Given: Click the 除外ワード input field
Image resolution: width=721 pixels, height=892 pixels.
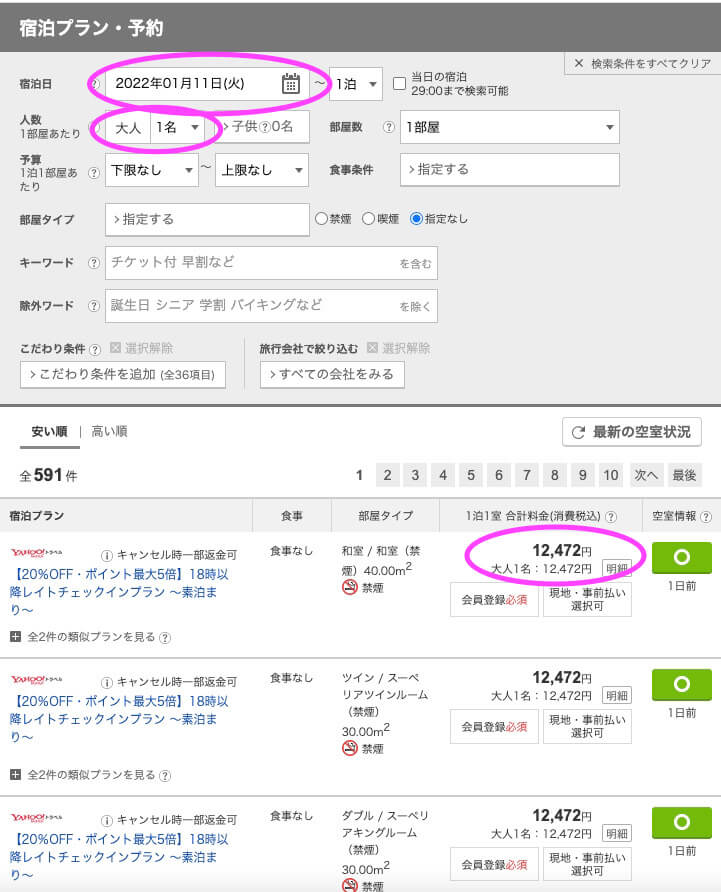Looking at the screenshot, I should (271, 306).
